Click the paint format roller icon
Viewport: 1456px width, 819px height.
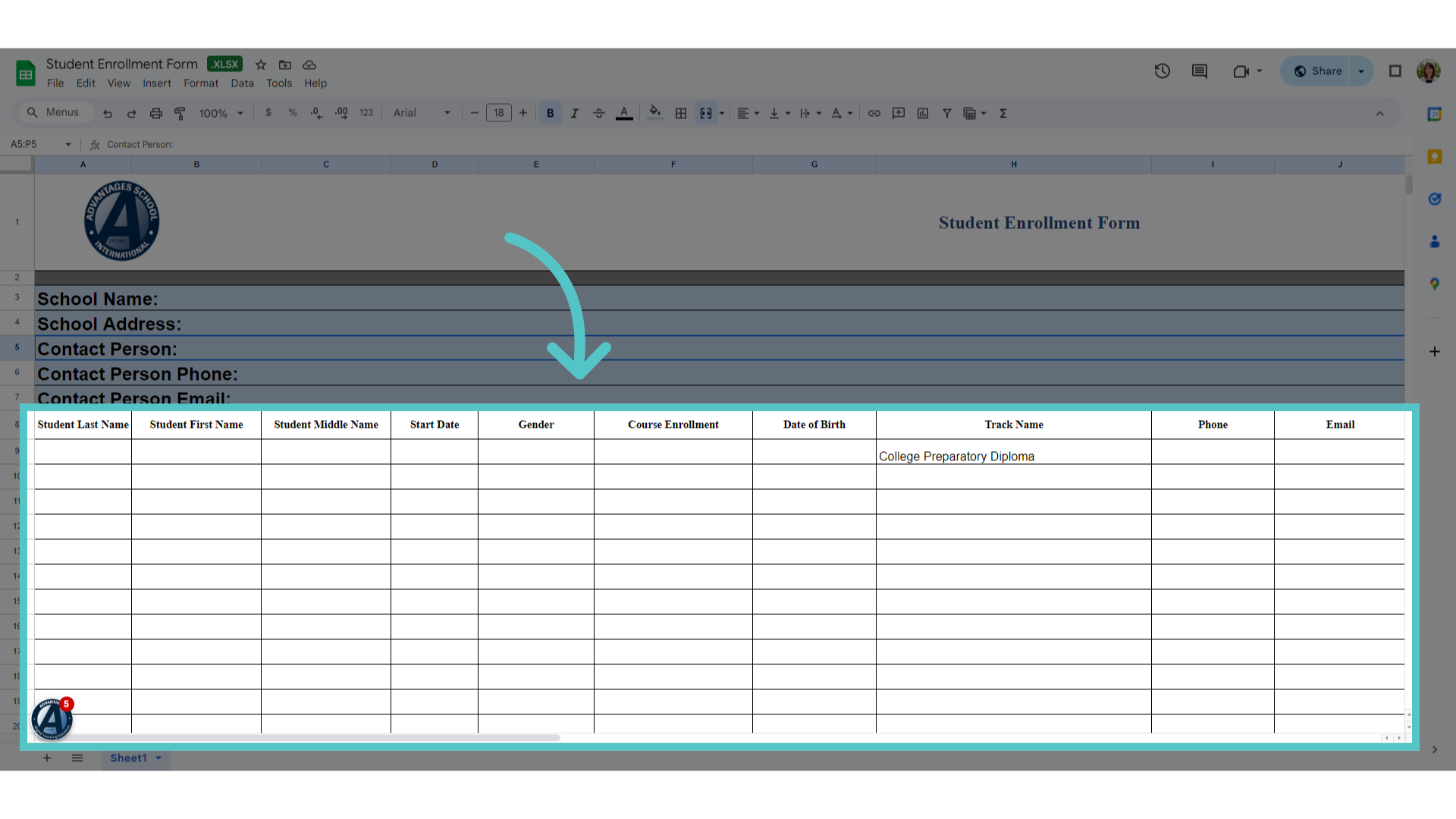(x=180, y=113)
